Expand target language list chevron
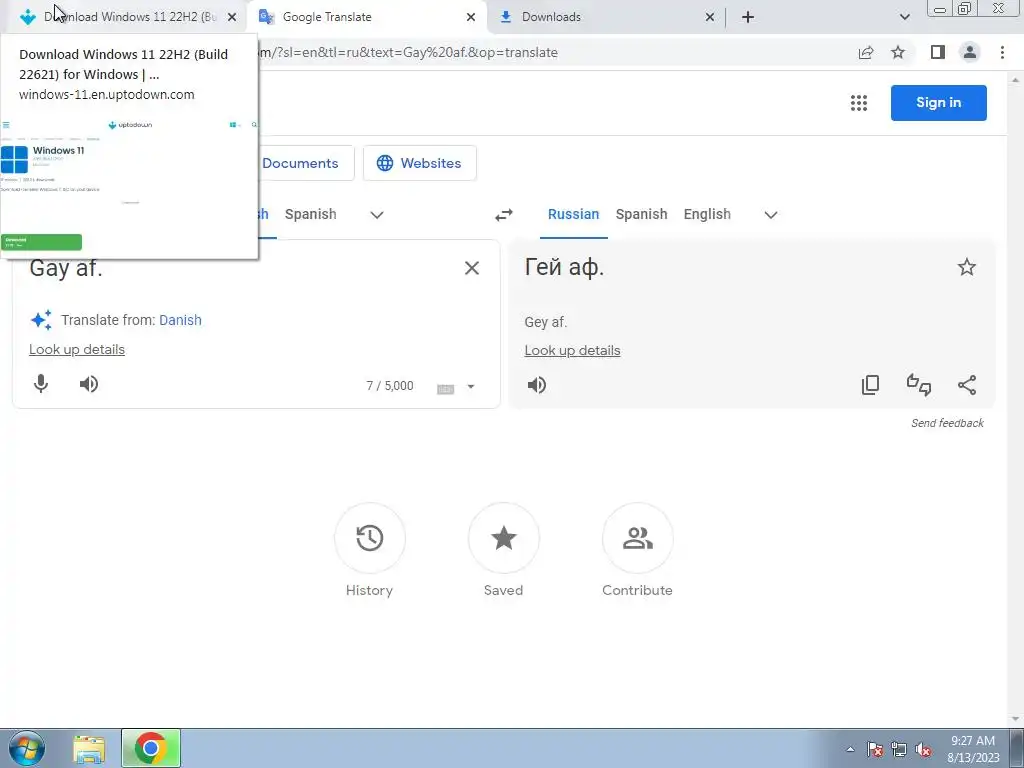This screenshot has width=1024, height=768. [x=771, y=215]
